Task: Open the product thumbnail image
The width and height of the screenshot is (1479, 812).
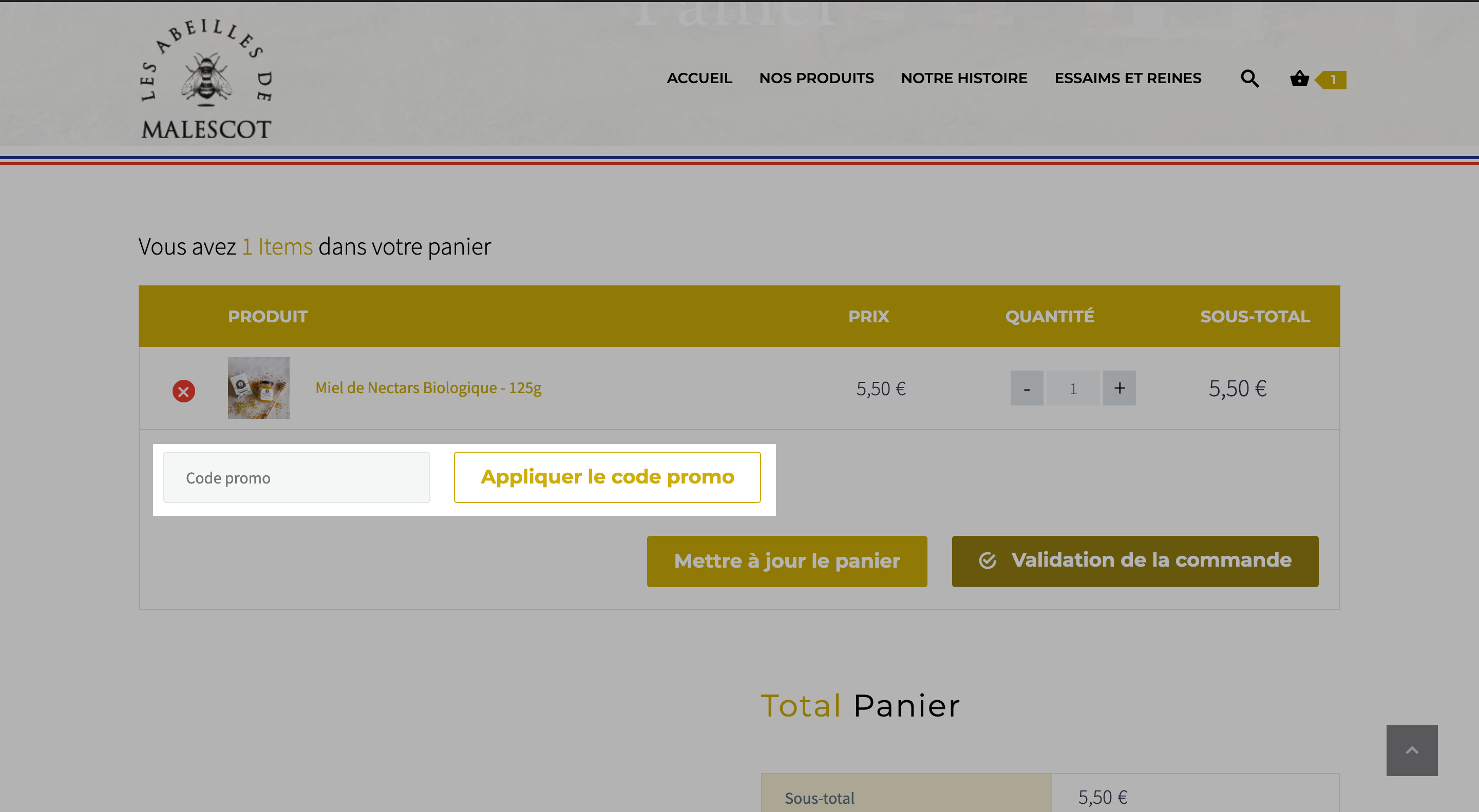Action: click(258, 388)
